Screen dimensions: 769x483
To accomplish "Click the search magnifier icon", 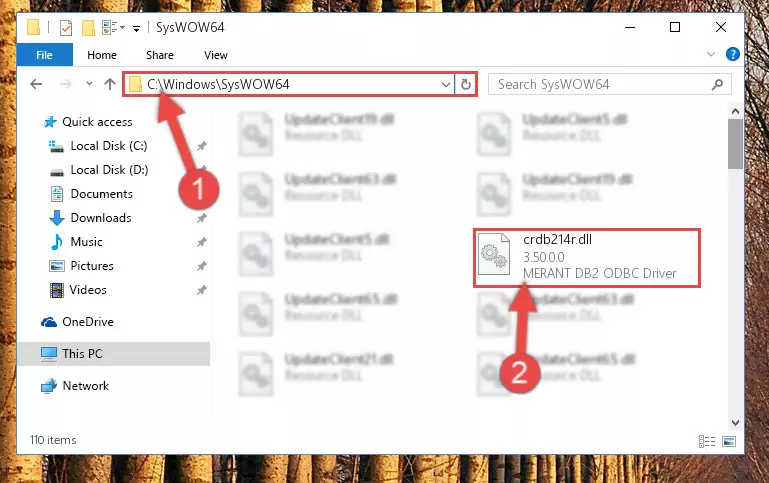I will coord(717,84).
